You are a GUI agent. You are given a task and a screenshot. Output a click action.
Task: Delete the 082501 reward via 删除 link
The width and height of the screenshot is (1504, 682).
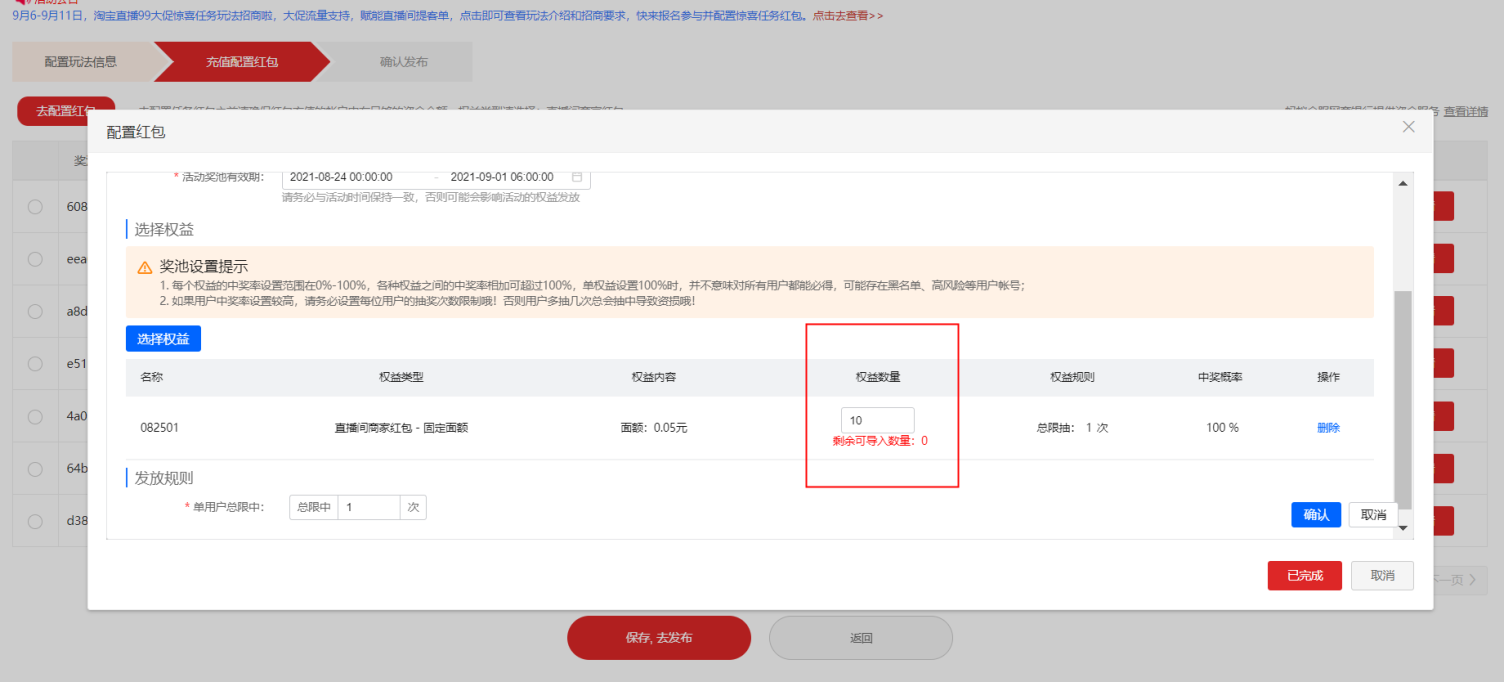(x=1328, y=427)
